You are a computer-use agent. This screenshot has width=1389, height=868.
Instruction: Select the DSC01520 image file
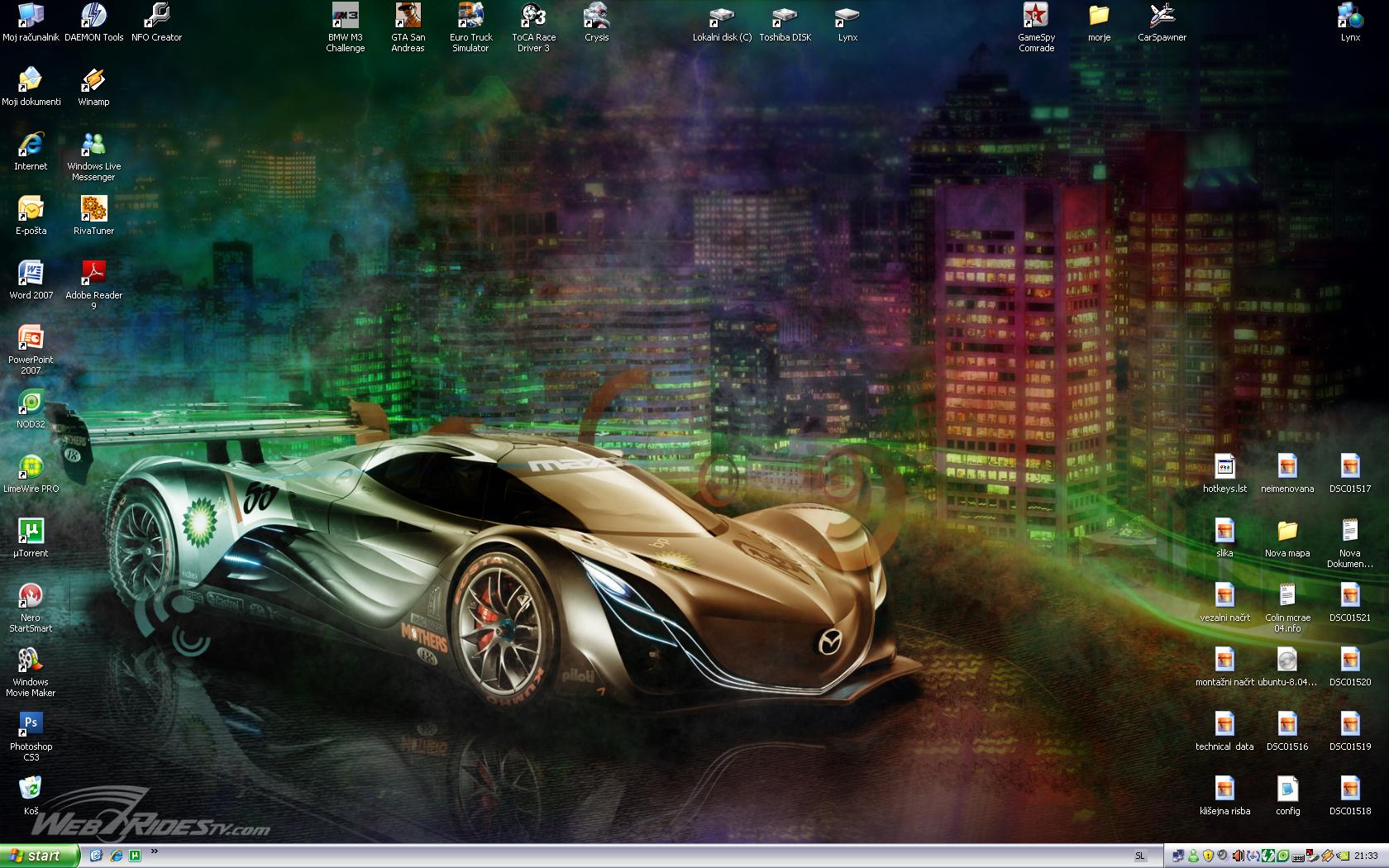(1350, 667)
